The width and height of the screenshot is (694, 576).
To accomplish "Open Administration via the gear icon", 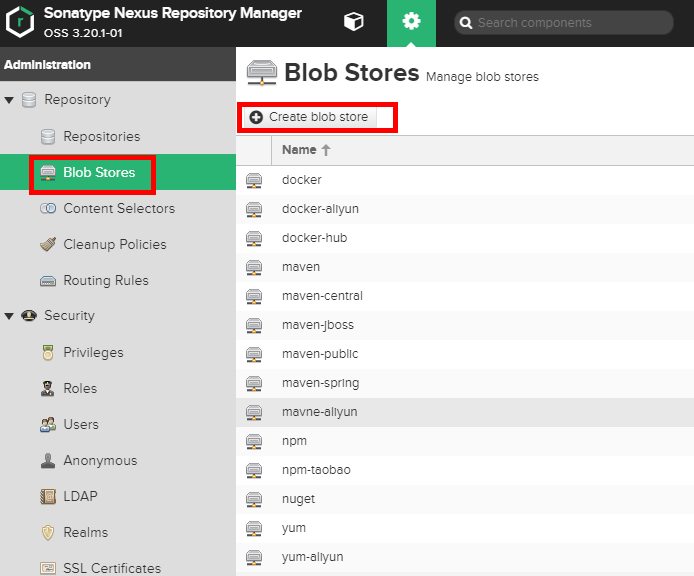I will click(411, 21).
